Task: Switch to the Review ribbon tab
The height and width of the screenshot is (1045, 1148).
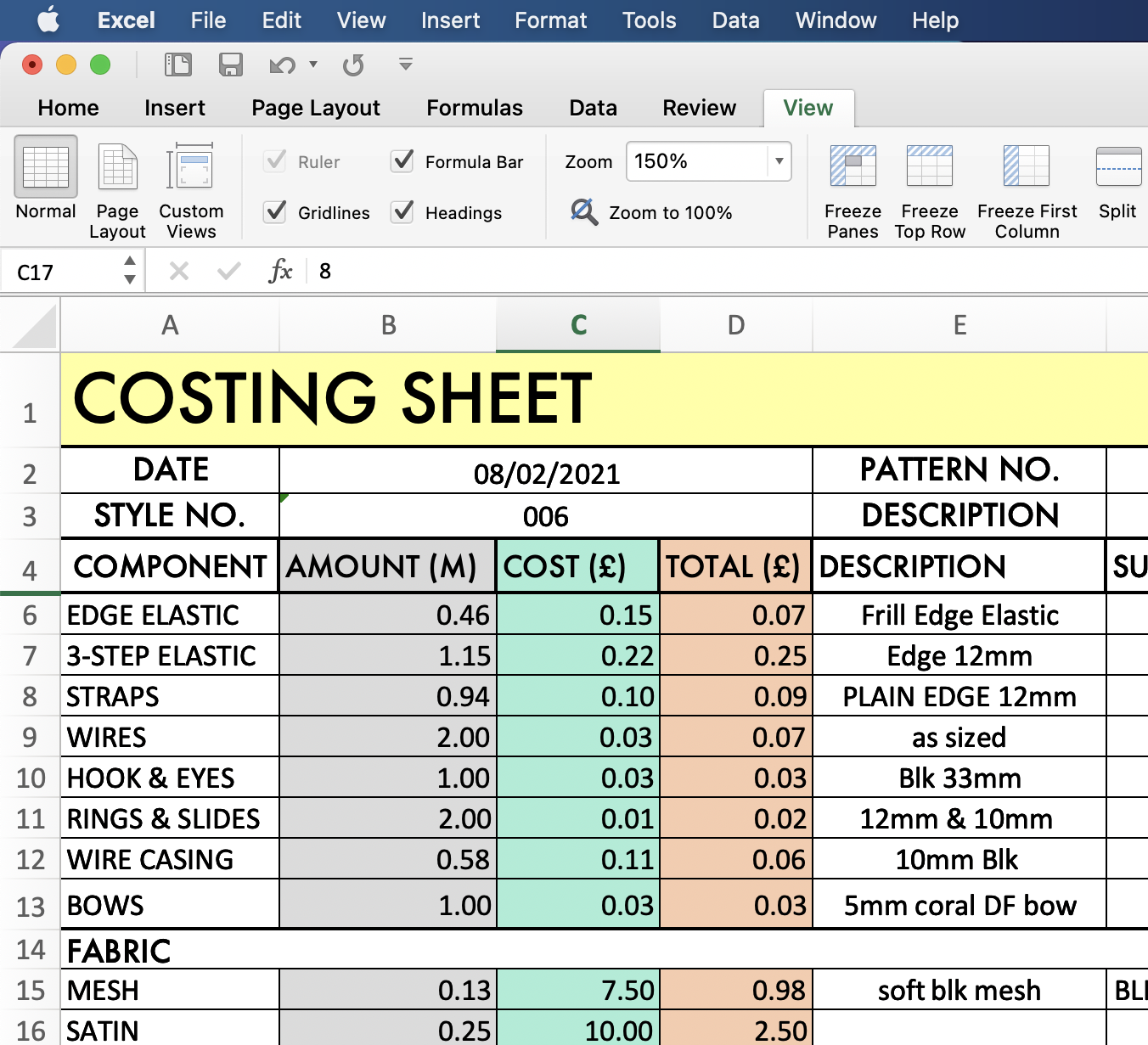Action: point(700,108)
